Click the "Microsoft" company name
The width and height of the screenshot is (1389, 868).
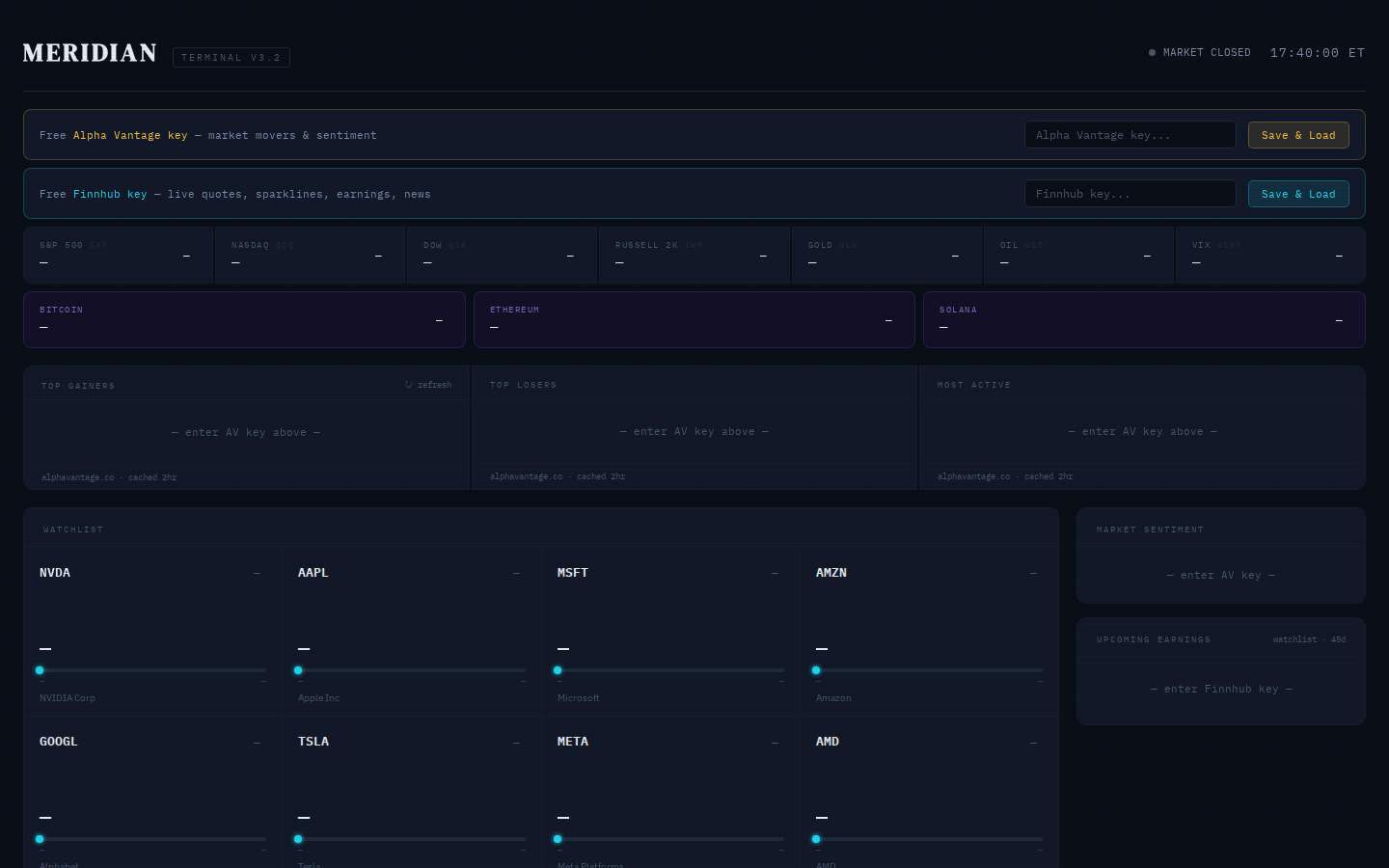click(578, 698)
